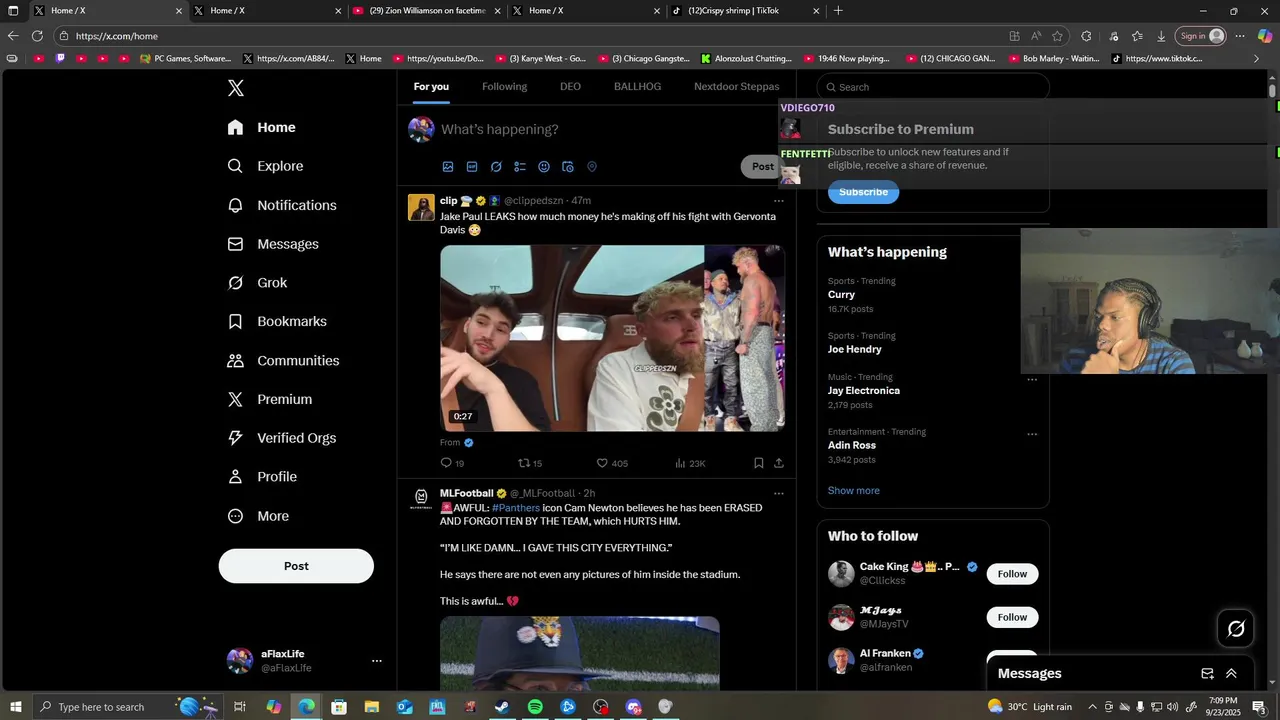Open Windows Start menu
The height and width of the screenshot is (720, 1280).
(x=15, y=707)
